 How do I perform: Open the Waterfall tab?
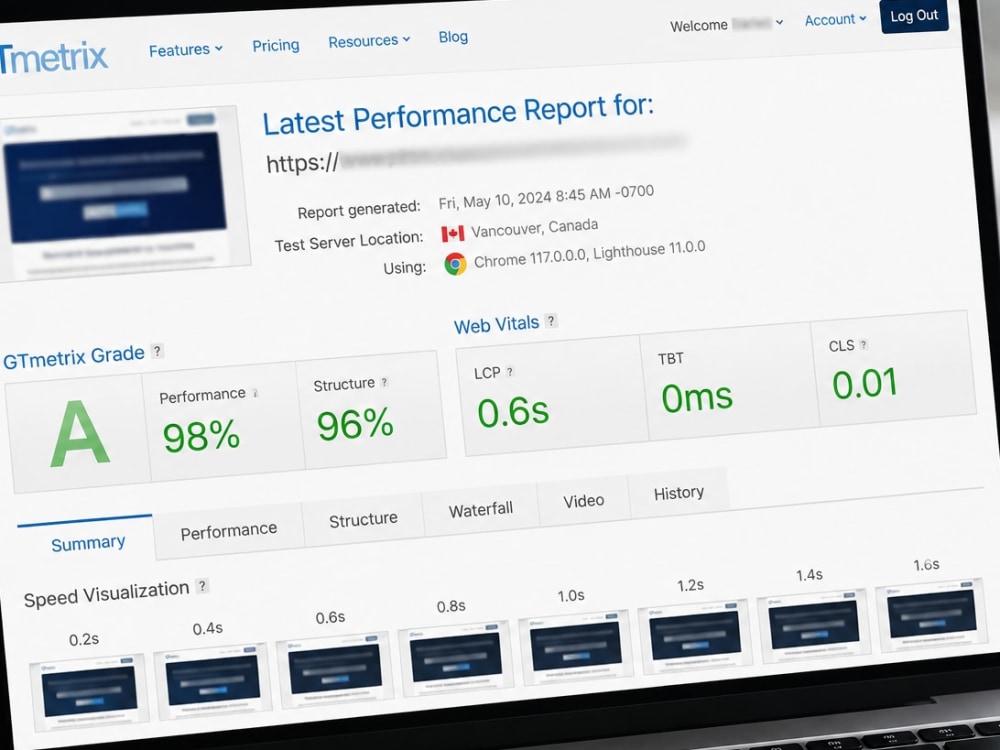[x=481, y=510]
